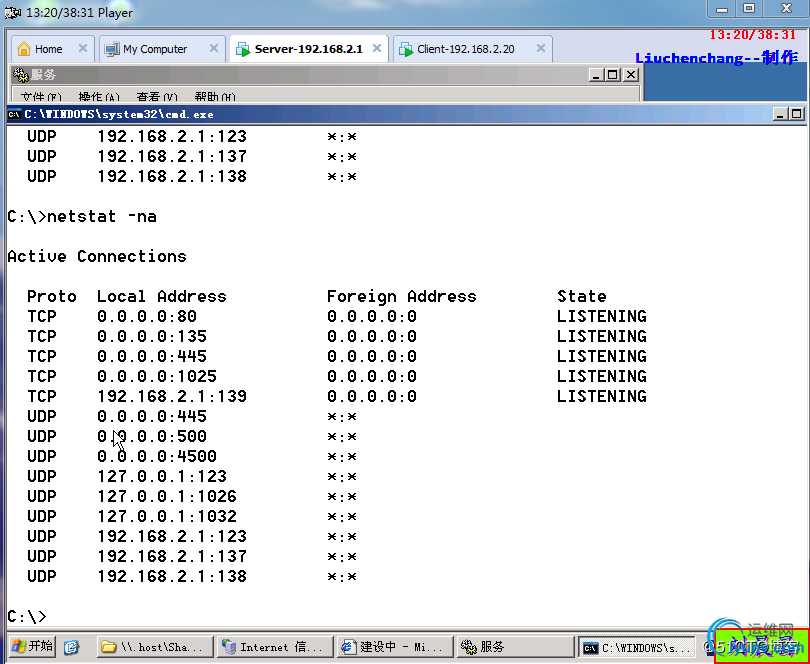Close the Client-192.168.2.20 tab

(x=541, y=49)
